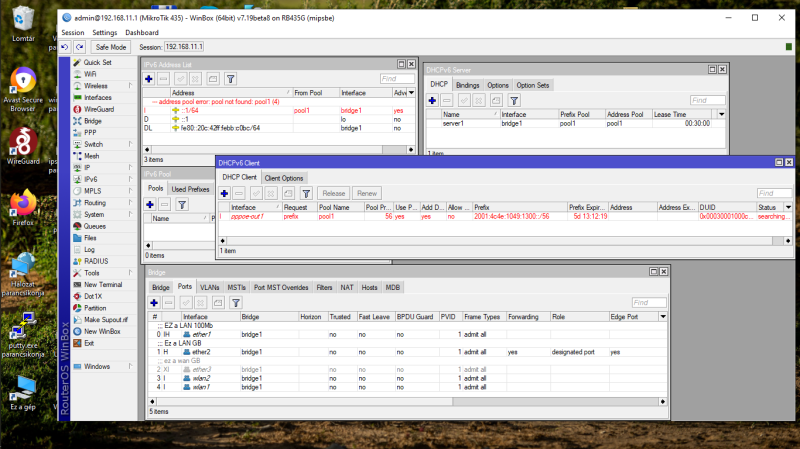This screenshot has width=800, height=449.
Task: Open column dropdown in DHCPv6 Client table
Action: pyautogui.click(x=788, y=207)
